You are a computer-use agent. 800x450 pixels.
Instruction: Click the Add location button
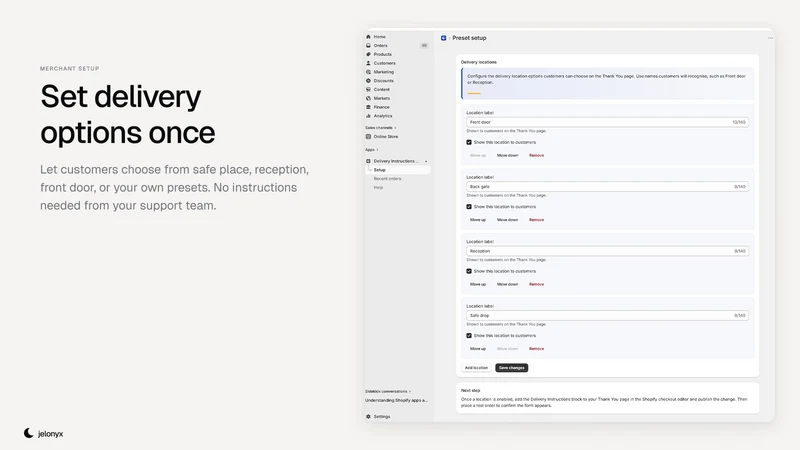(476, 367)
